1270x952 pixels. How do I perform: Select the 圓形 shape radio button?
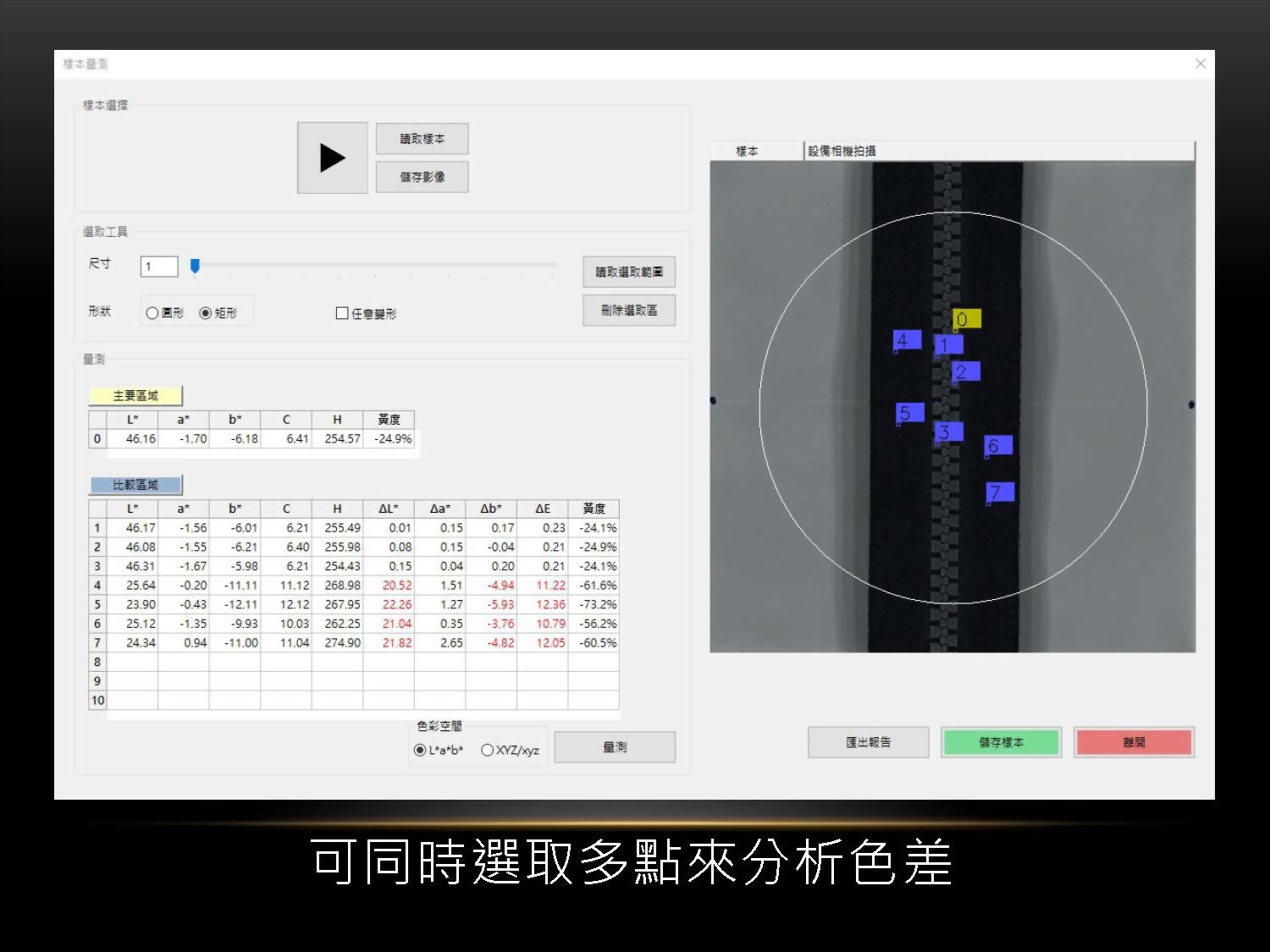coord(152,313)
